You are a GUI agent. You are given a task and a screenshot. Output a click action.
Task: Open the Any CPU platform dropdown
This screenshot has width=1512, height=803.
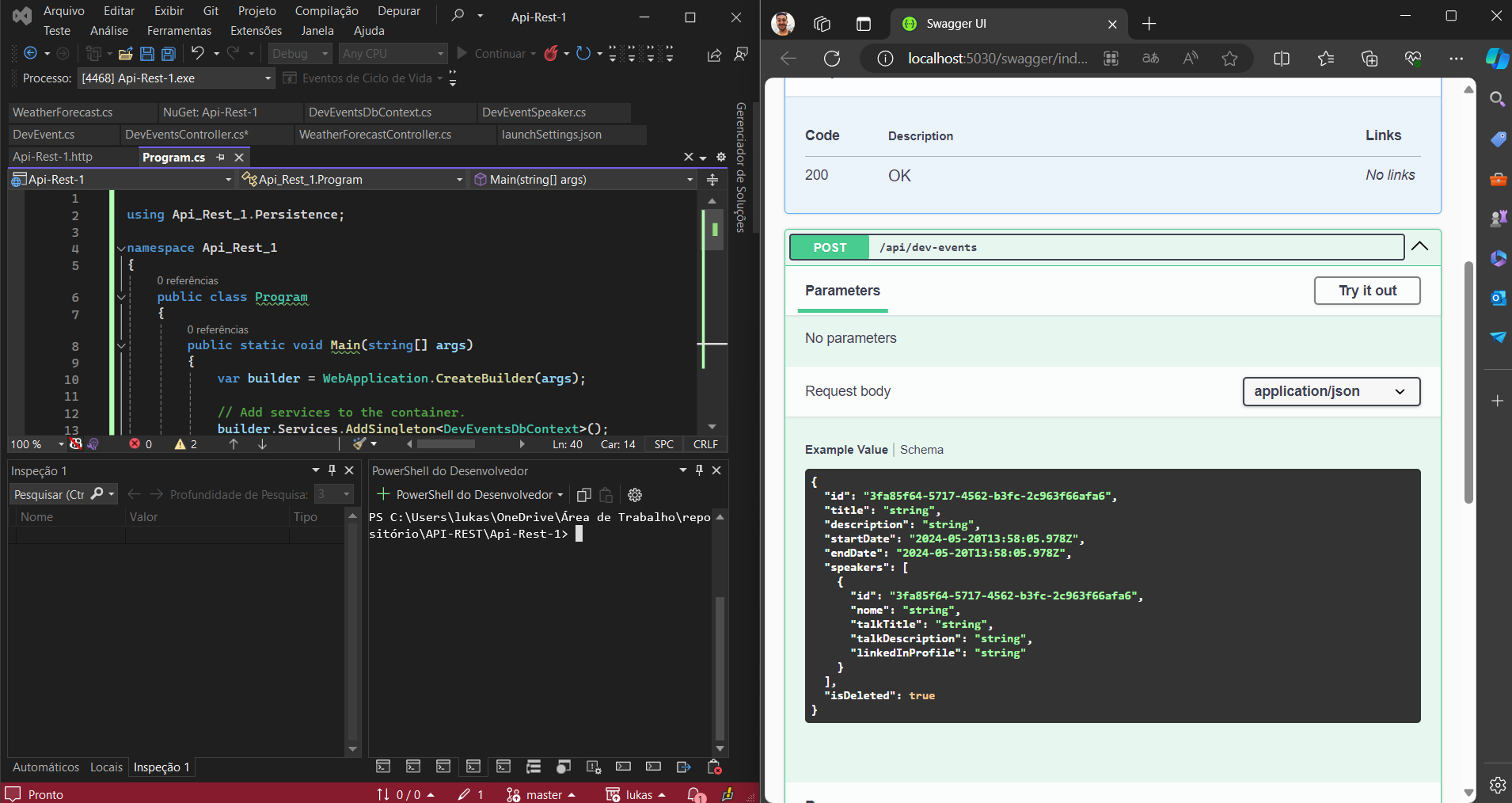click(393, 53)
